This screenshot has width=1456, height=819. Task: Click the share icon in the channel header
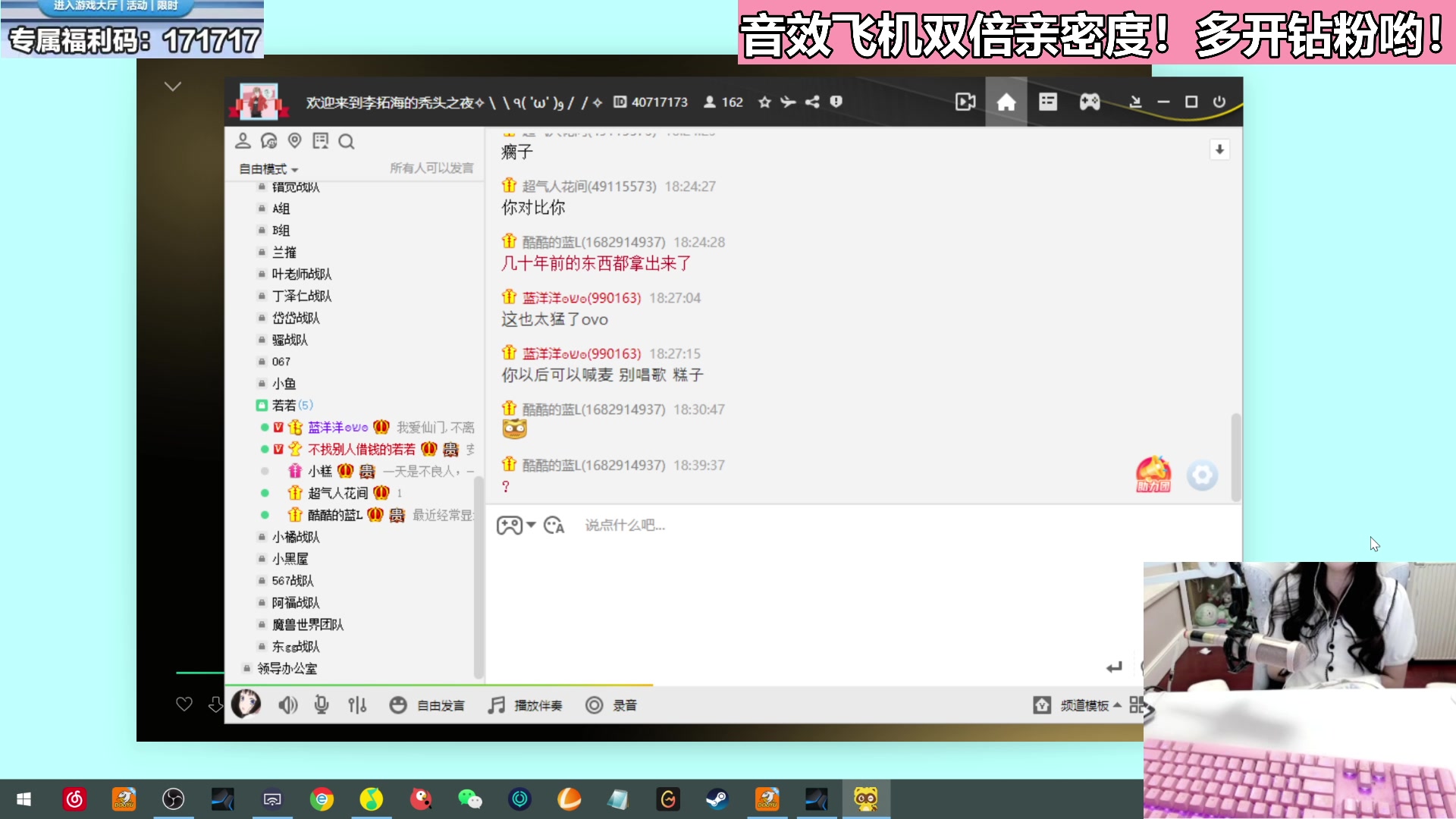point(812,102)
